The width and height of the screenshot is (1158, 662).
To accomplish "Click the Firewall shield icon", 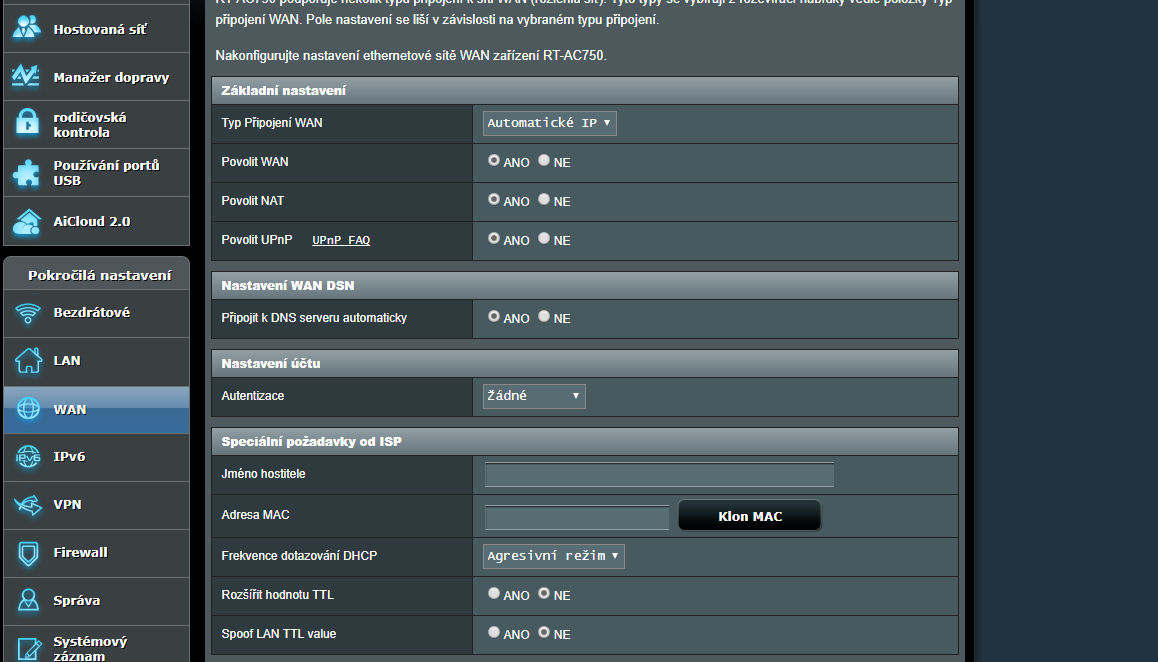I will click(27, 553).
